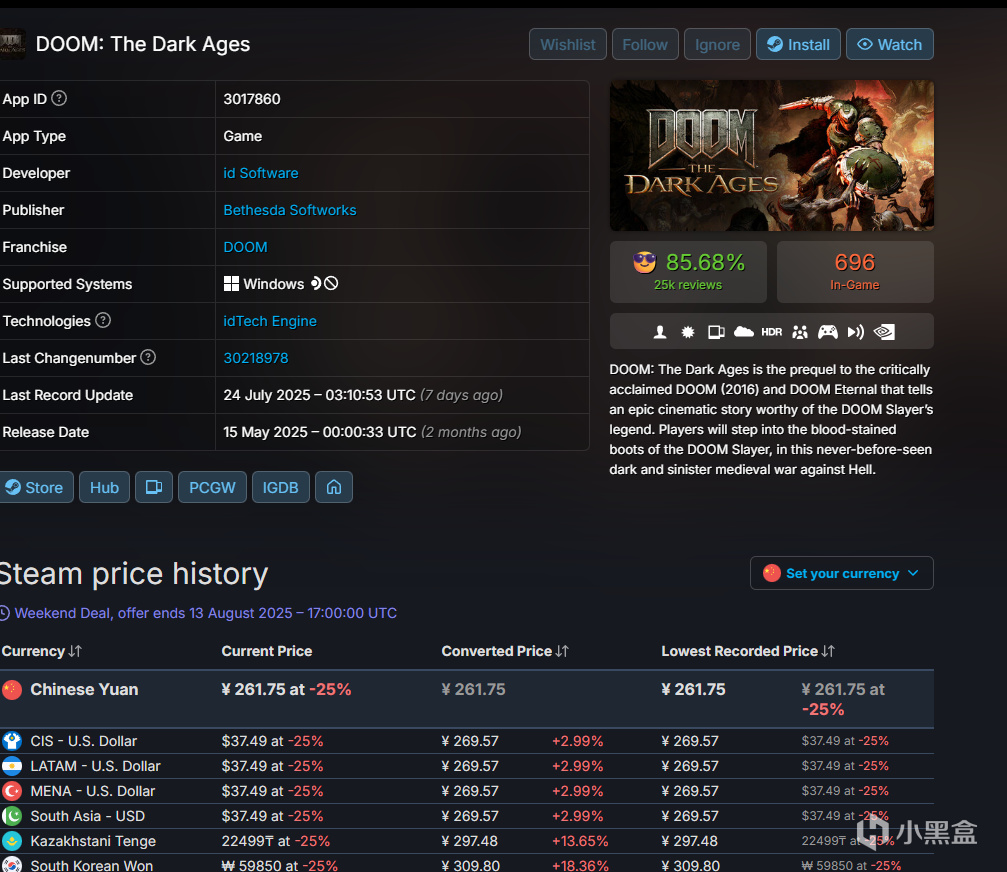Click the sunglasses emoji rating icon

click(x=645, y=262)
